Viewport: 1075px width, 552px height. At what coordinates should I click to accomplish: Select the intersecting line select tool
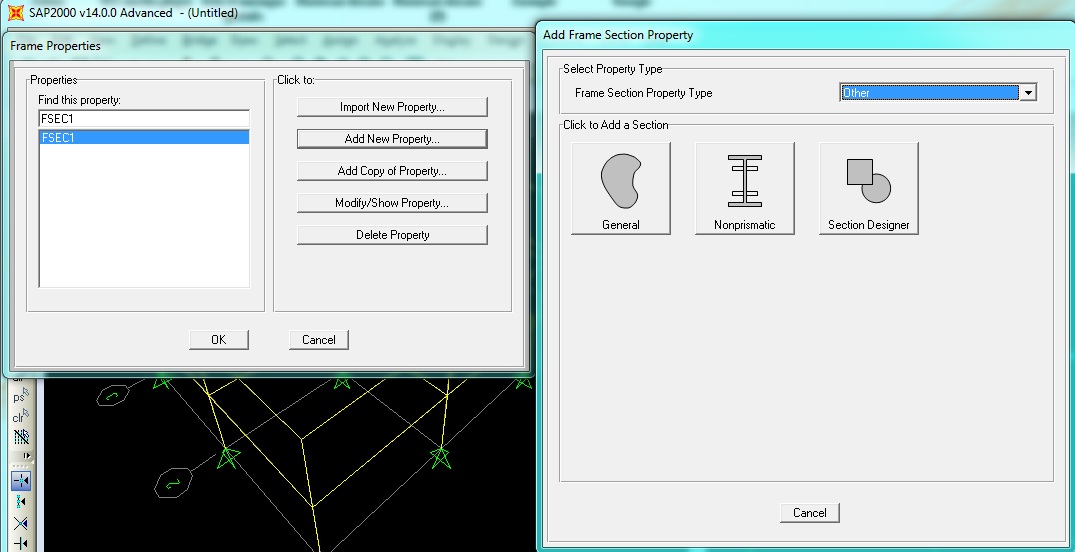pos(21,436)
